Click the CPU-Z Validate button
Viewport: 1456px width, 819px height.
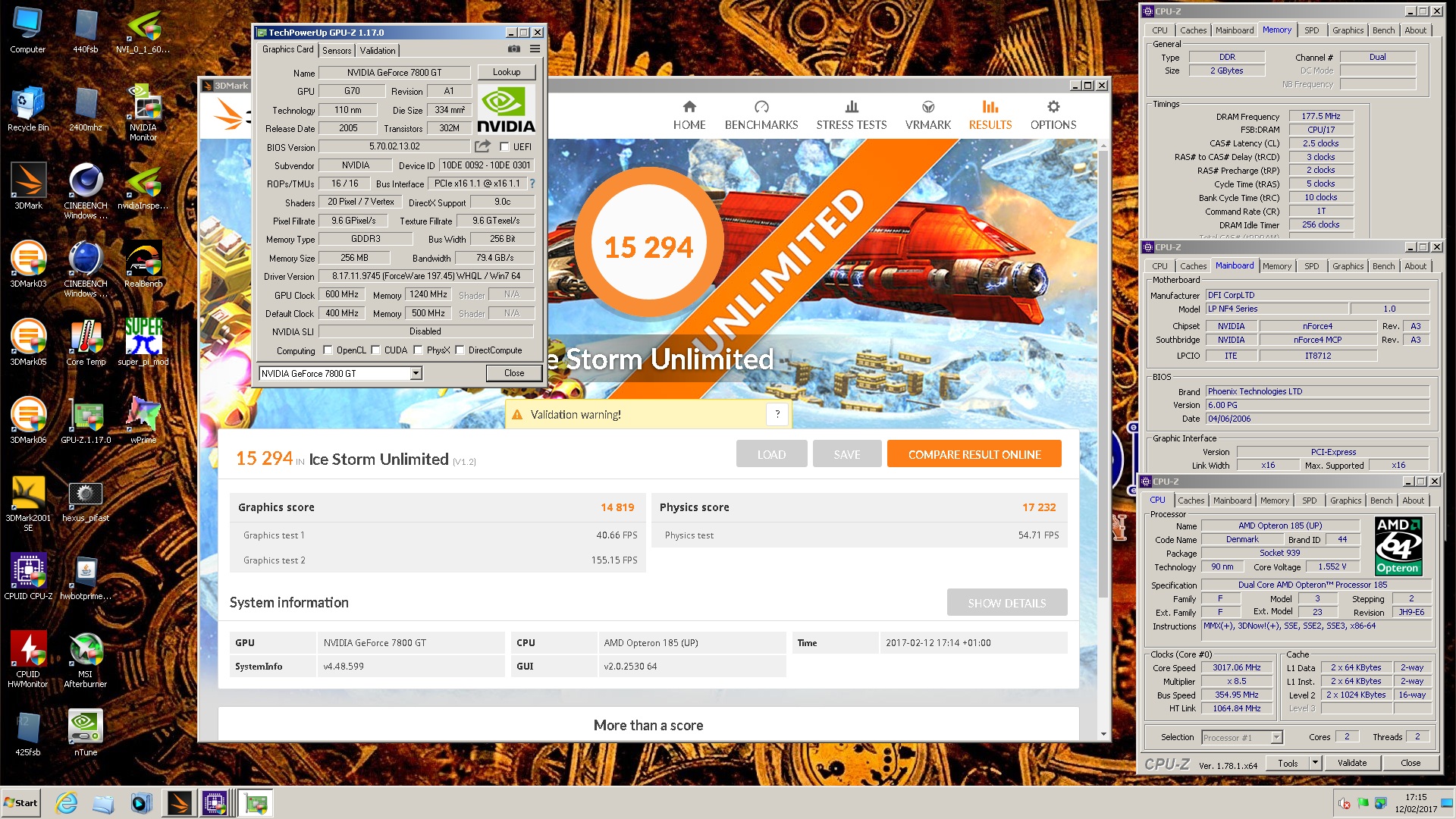coord(1352,763)
